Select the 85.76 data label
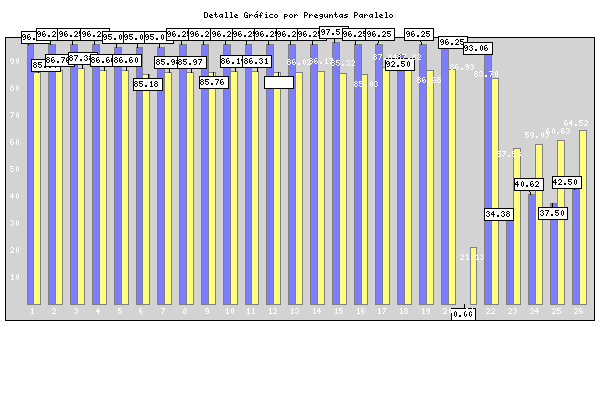 click(x=214, y=82)
